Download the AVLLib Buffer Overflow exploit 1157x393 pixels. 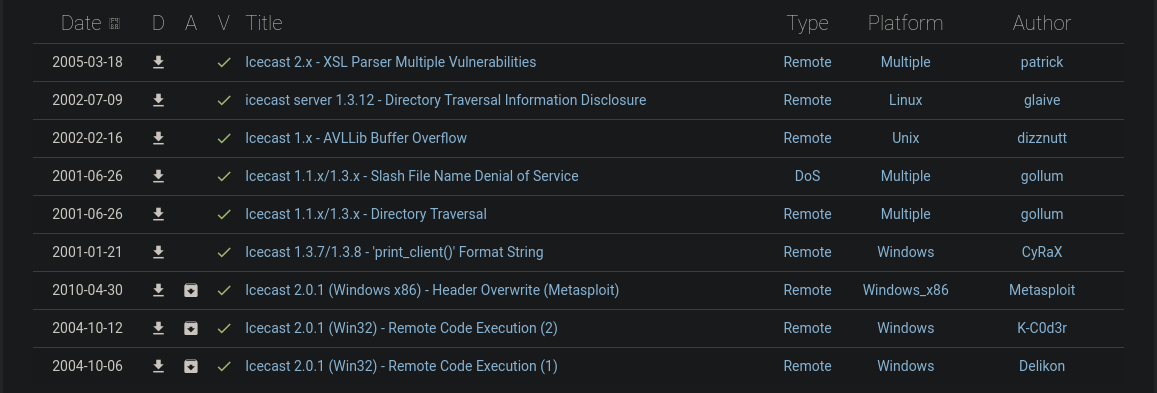158,139
